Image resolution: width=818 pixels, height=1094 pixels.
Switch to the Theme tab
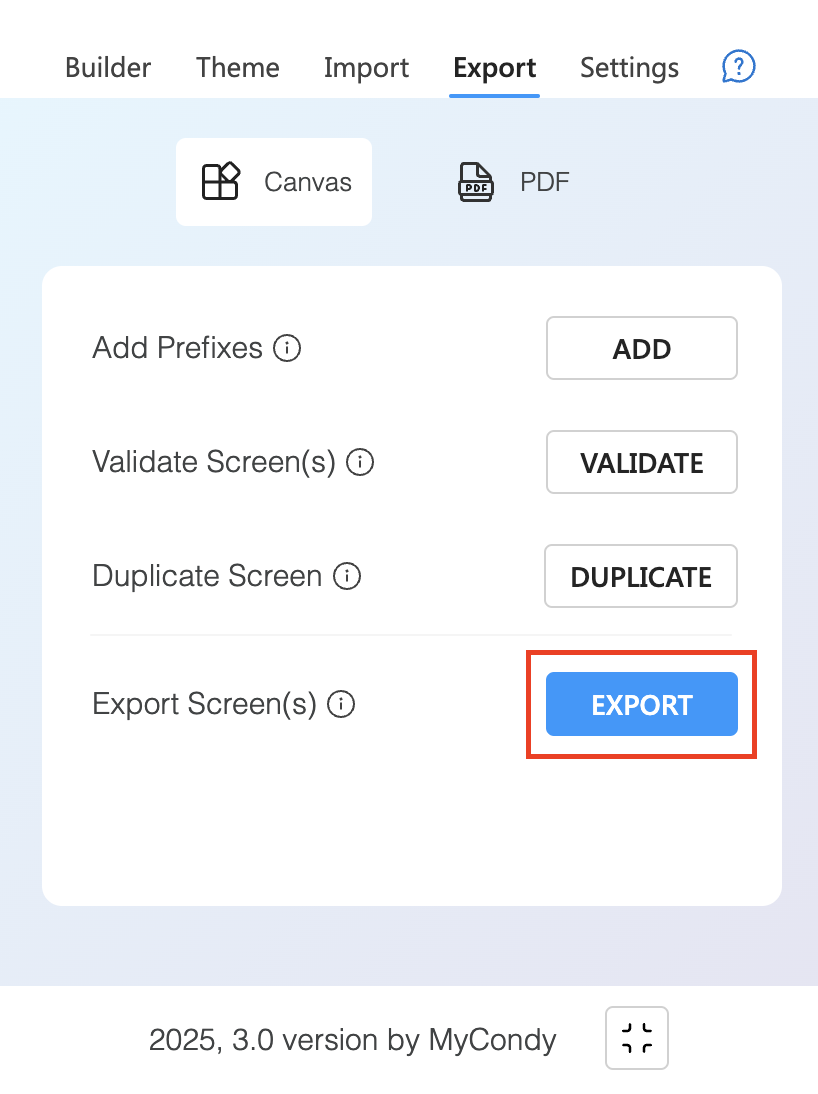point(237,68)
